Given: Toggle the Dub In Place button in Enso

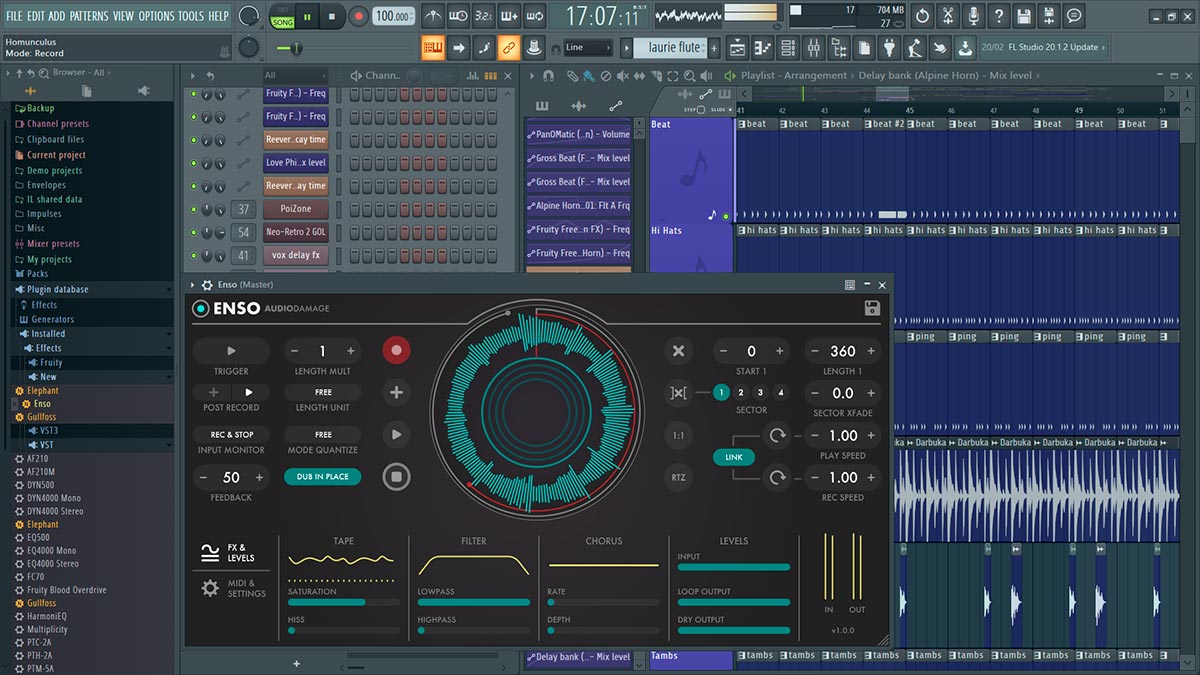Looking at the screenshot, I should pyautogui.click(x=323, y=477).
